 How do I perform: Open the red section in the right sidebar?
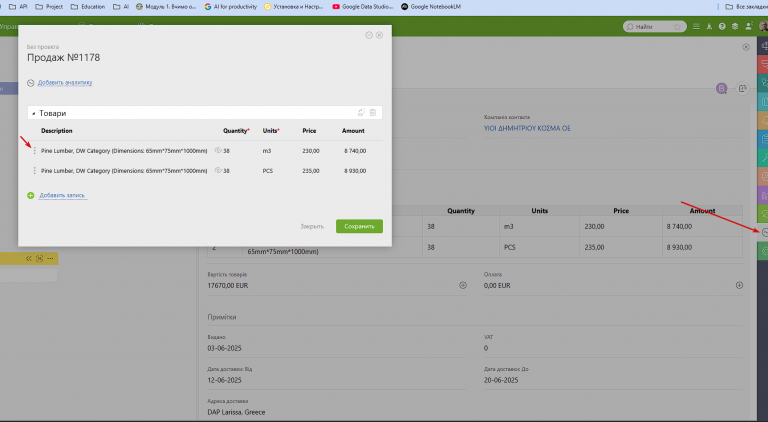pyautogui.click(x=763, y=64)
